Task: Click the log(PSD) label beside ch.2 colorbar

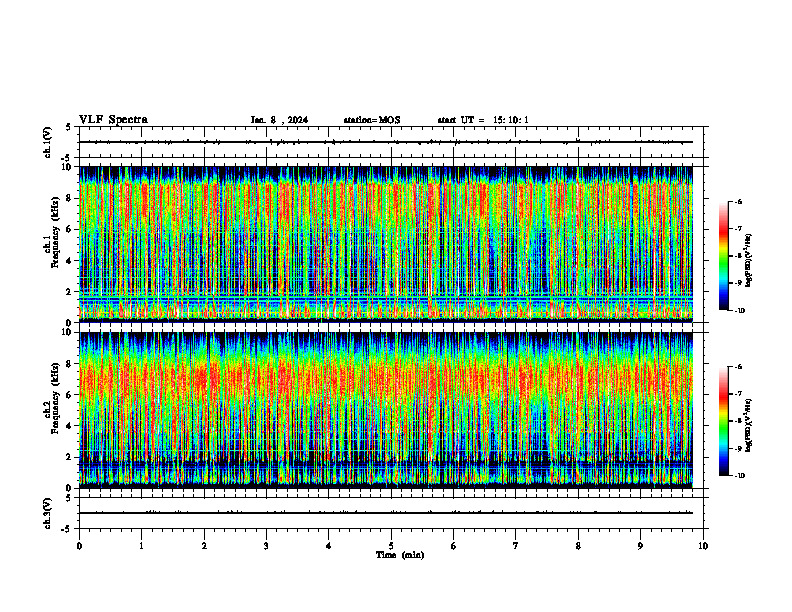Action: (x=749, y=426)
